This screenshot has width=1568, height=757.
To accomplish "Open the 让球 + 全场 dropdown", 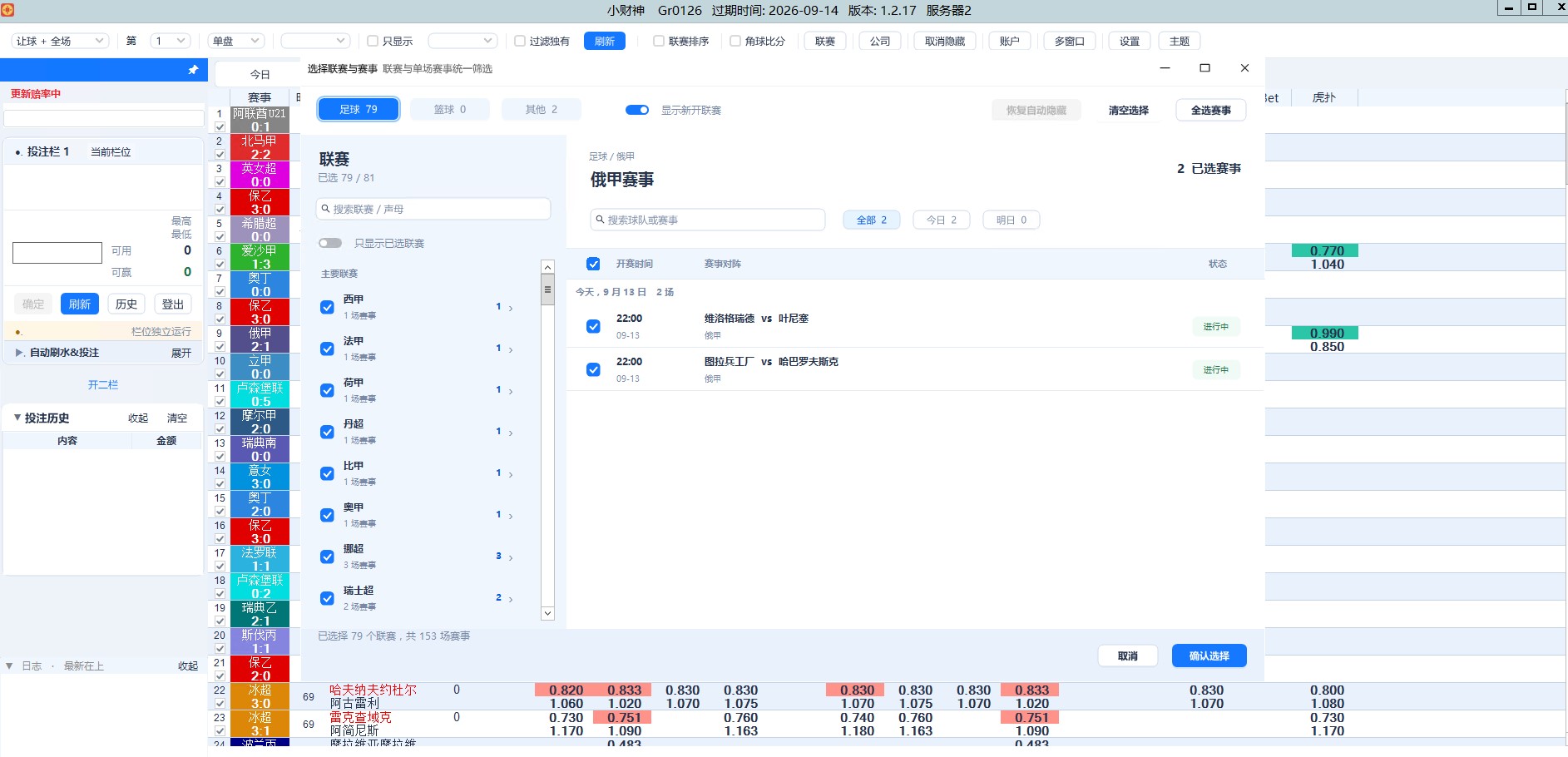I will (61, 41).
